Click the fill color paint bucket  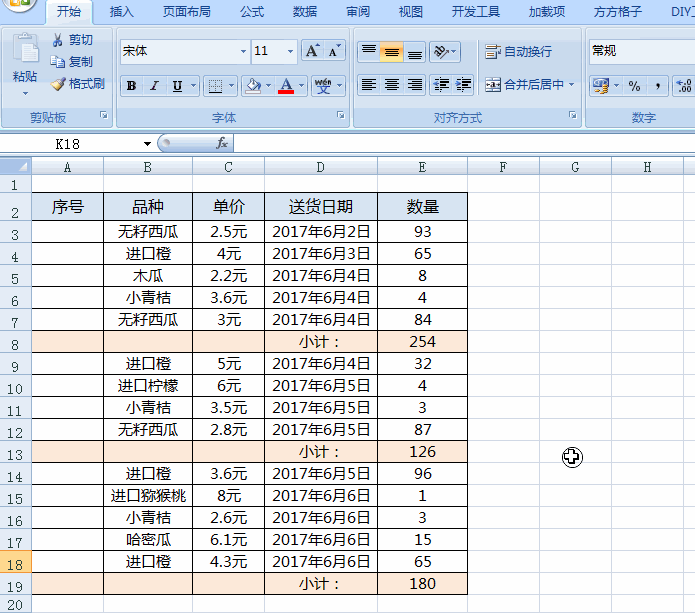click(x=254, y=86)
